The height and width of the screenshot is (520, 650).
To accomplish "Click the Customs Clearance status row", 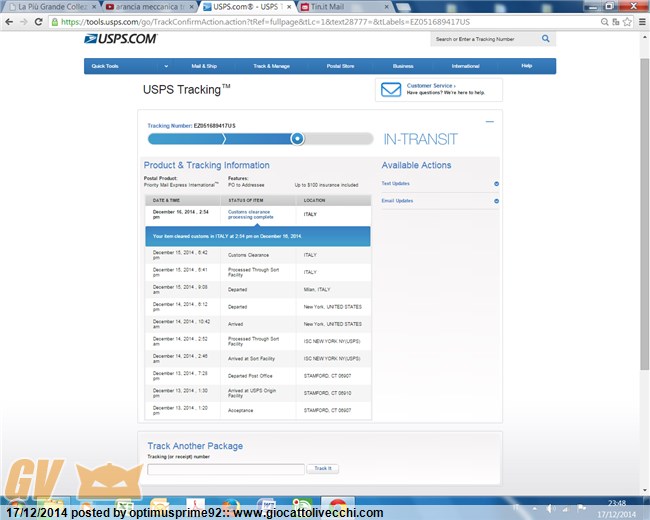I will pos(258,255).
